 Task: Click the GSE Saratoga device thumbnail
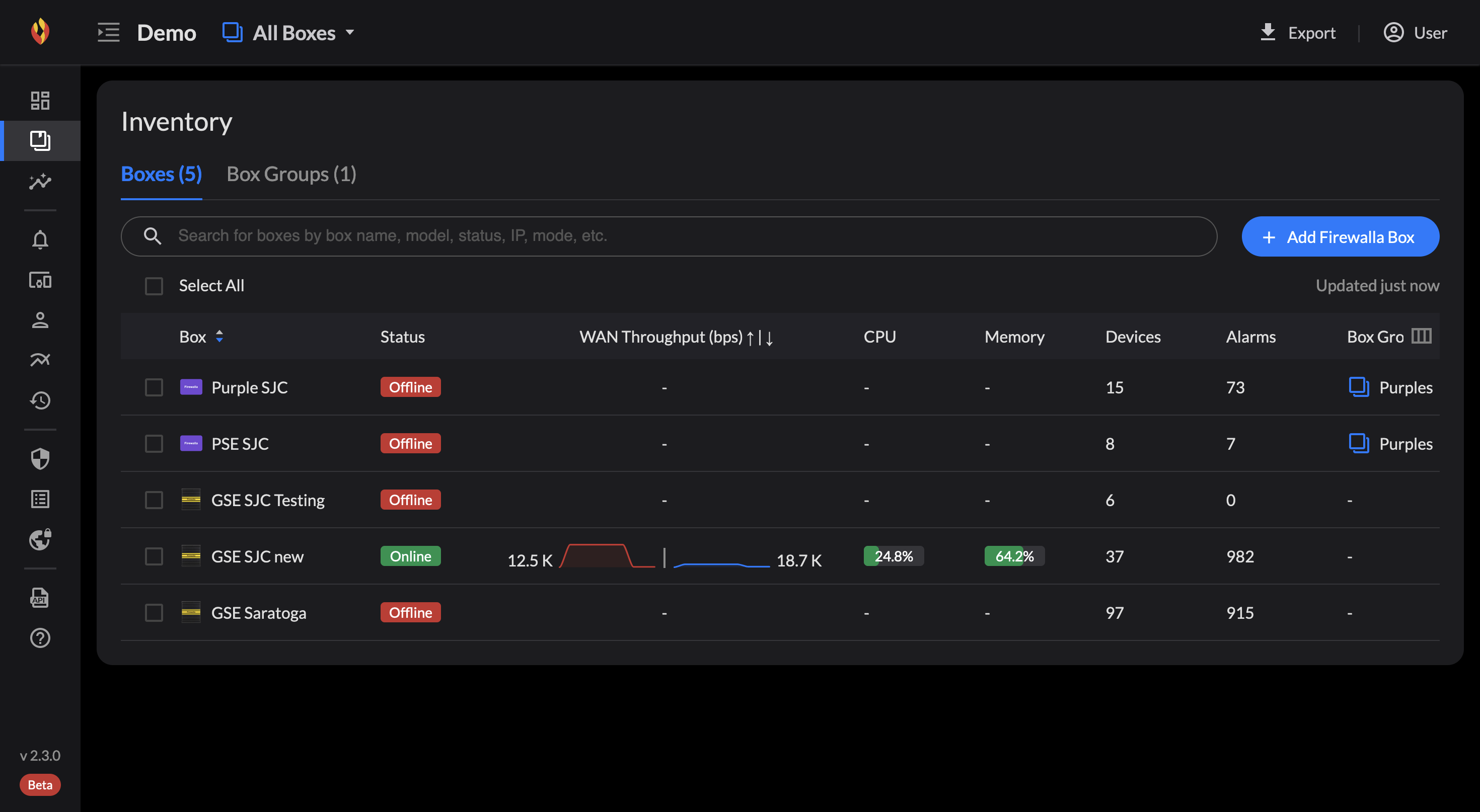191,612
